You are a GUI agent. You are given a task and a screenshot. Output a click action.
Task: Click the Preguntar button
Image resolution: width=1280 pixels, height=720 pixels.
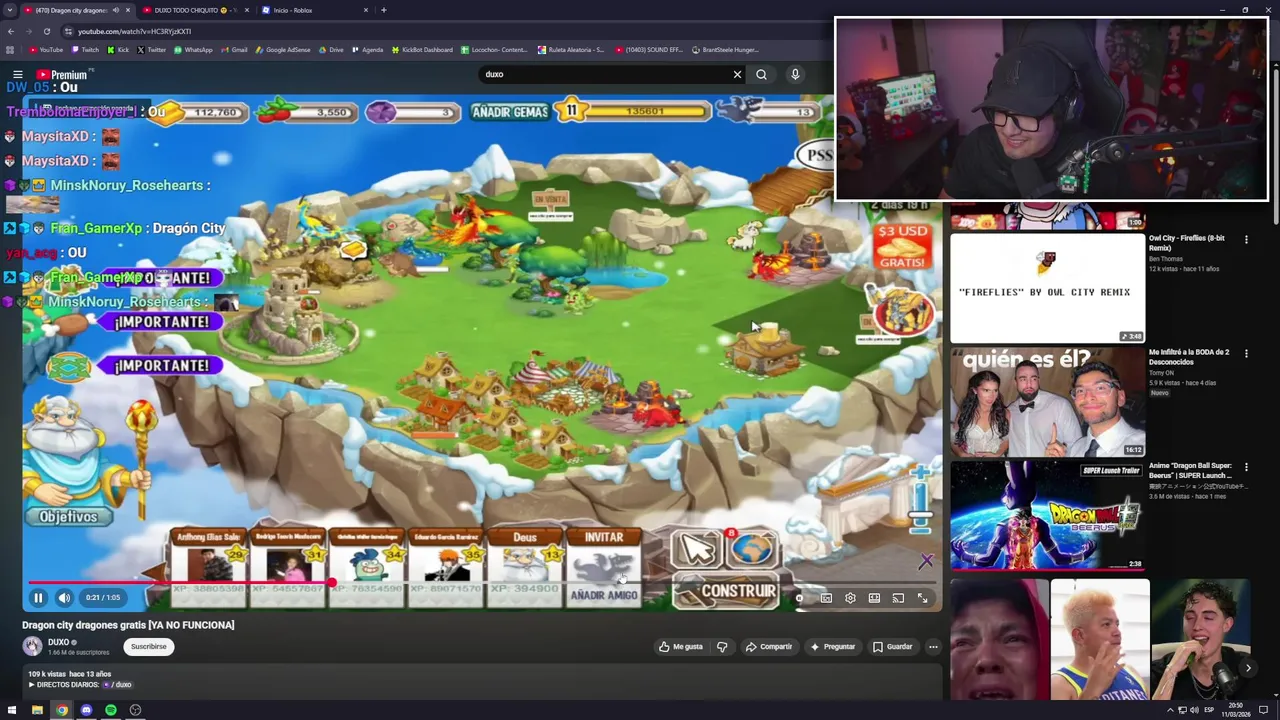coord(833,647)
